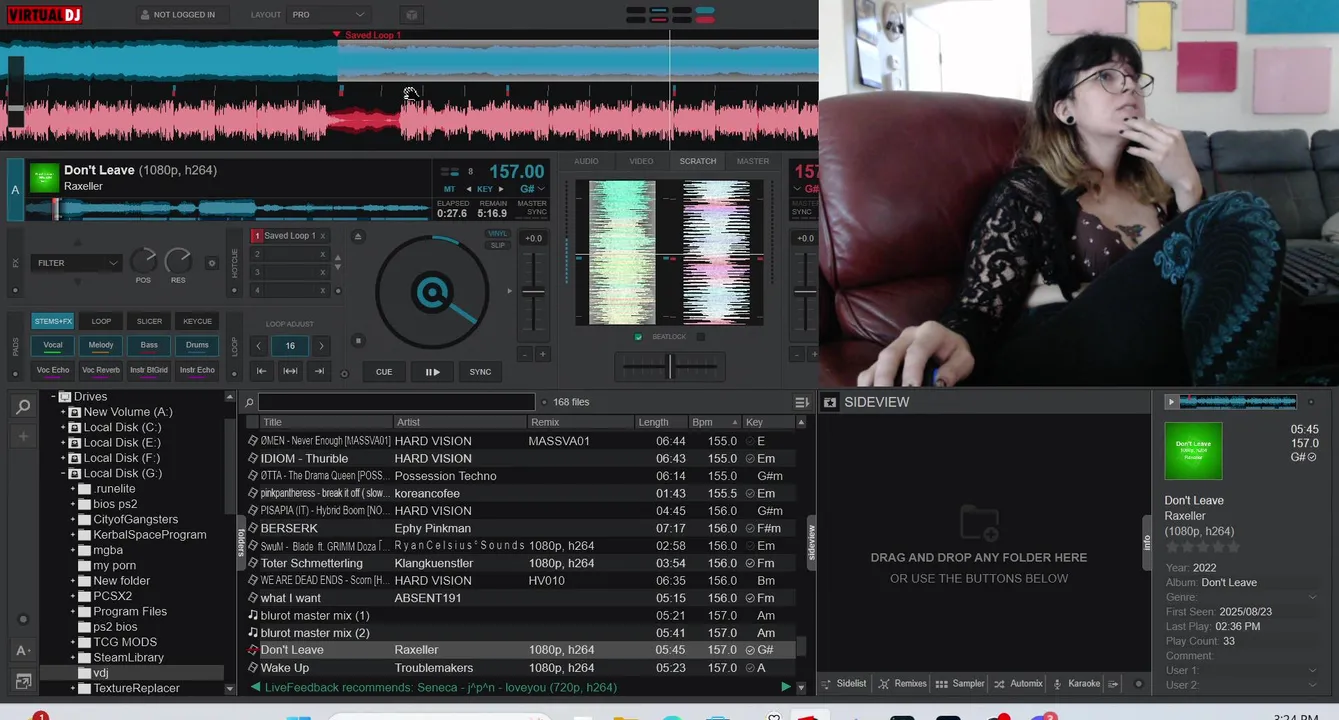Expand the KerbalSpaceProgram folder

[x=73, y=535]
